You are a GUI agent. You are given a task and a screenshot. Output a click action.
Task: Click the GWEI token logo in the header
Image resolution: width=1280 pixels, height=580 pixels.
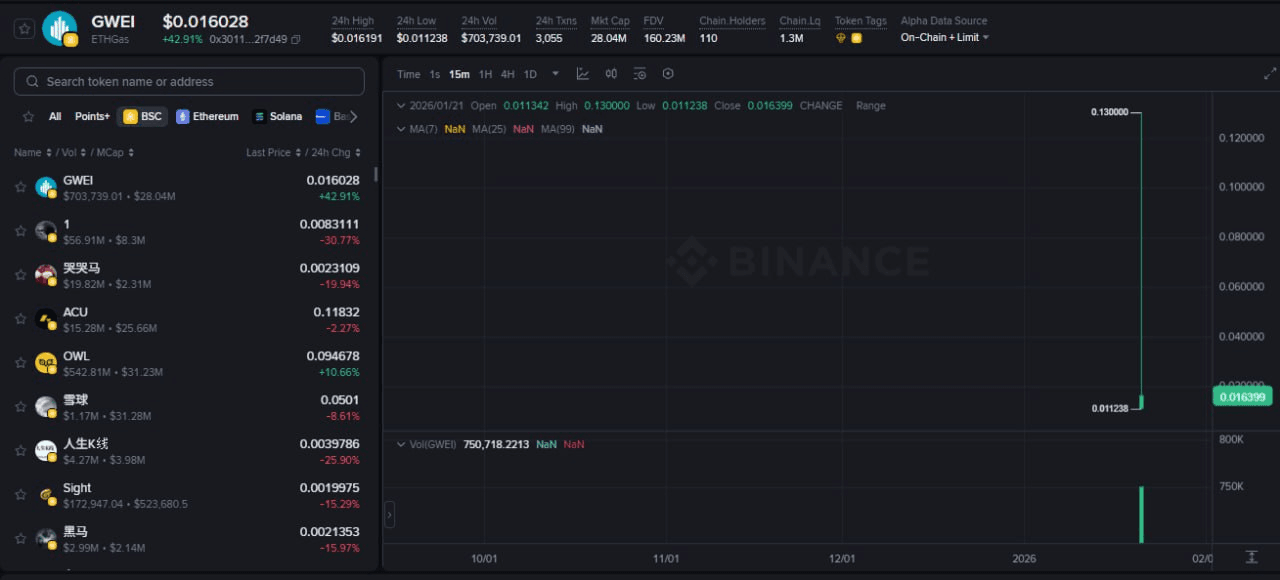click(x=58, y=28)
